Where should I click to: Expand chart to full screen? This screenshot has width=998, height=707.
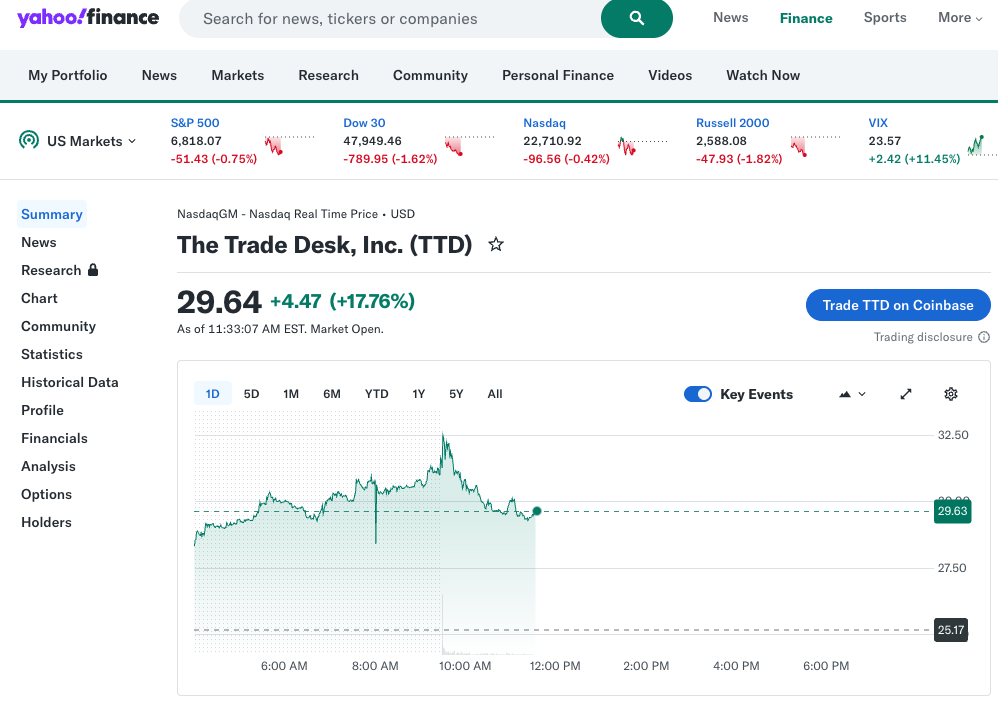906,394
